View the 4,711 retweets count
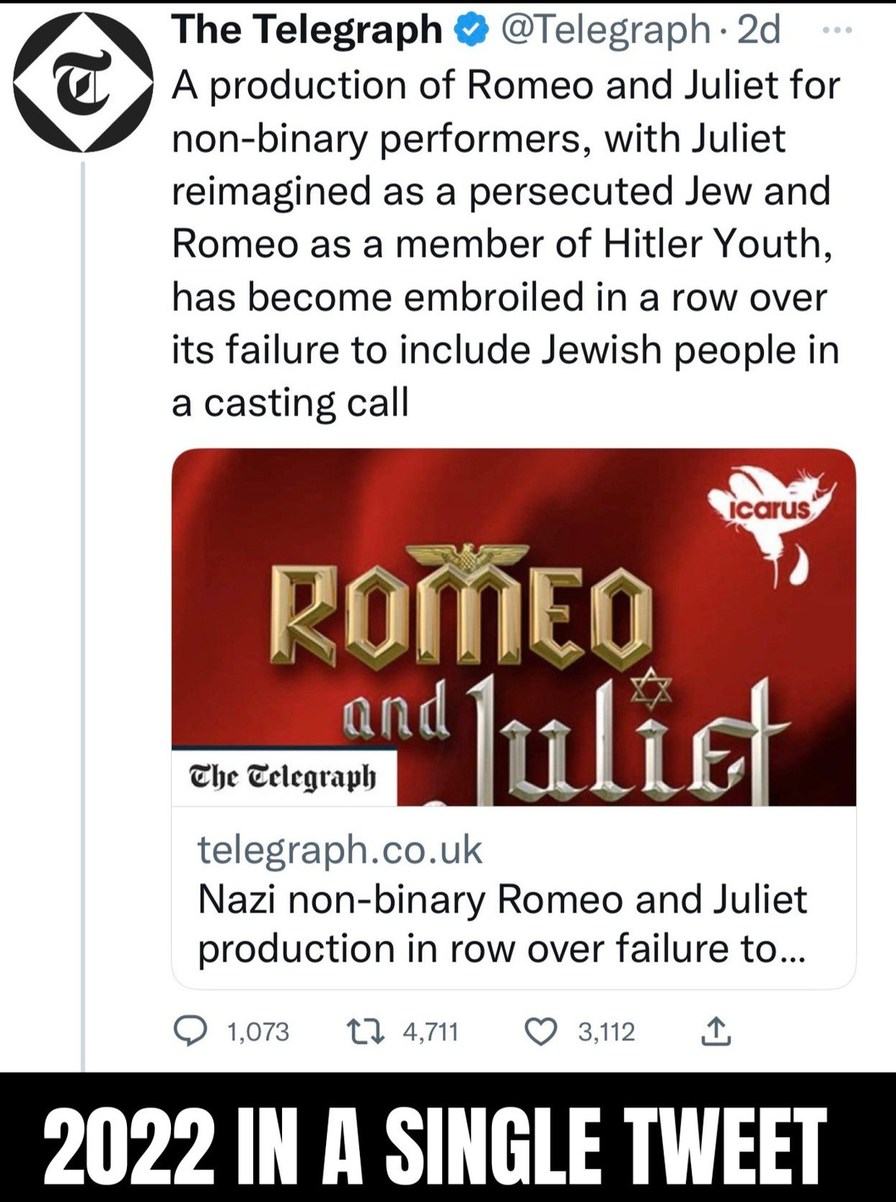This screenshot has width=896, height=1202. [x=430, y=1032]
